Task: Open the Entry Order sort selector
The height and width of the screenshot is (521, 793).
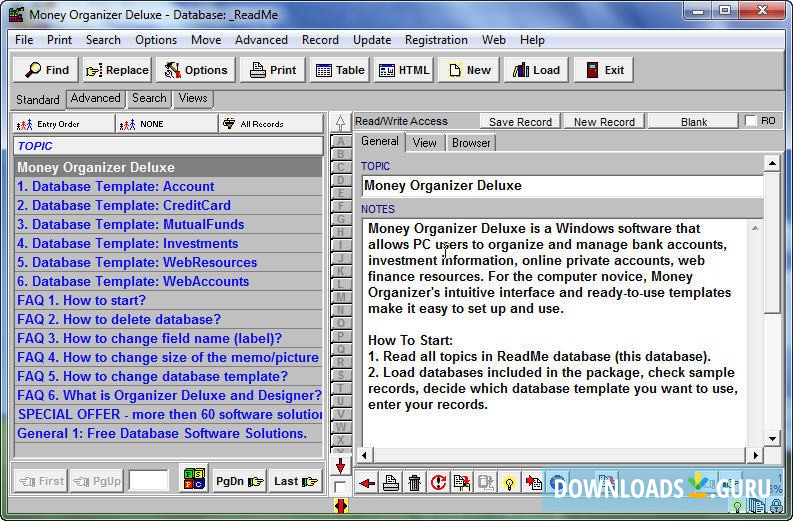Action: click(x=64, y=124)
